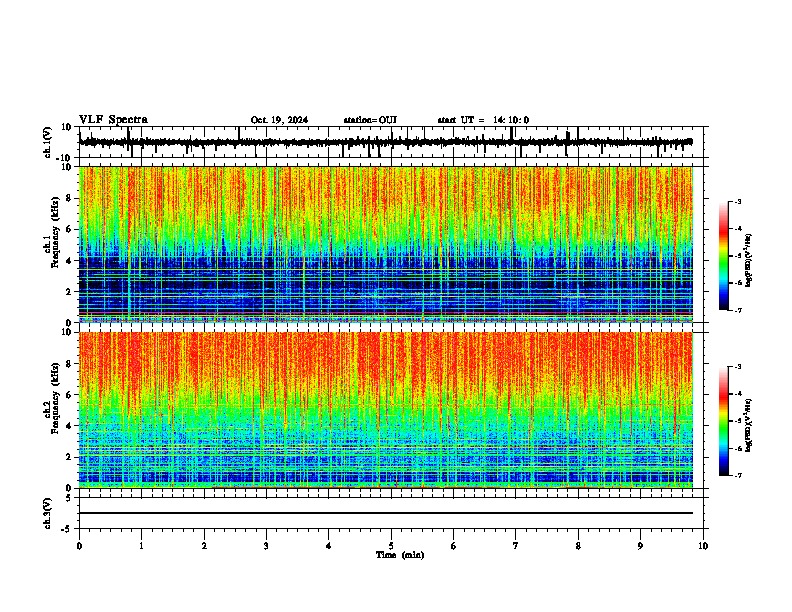Click the ch.2 spectrogram color scale bar
792x612 pixels.
click(x=724, y=421)
